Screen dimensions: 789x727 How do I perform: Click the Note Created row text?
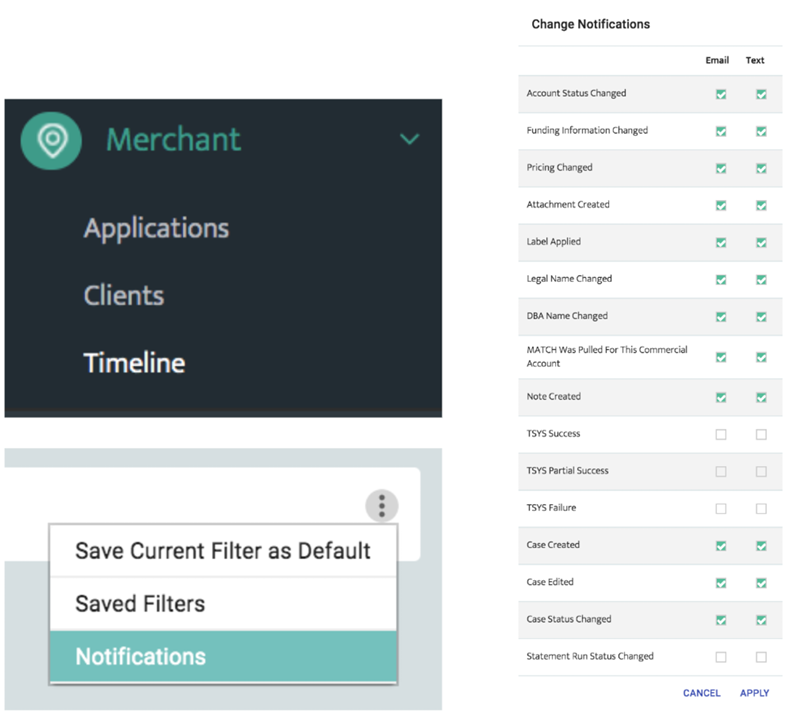[554, 396]
